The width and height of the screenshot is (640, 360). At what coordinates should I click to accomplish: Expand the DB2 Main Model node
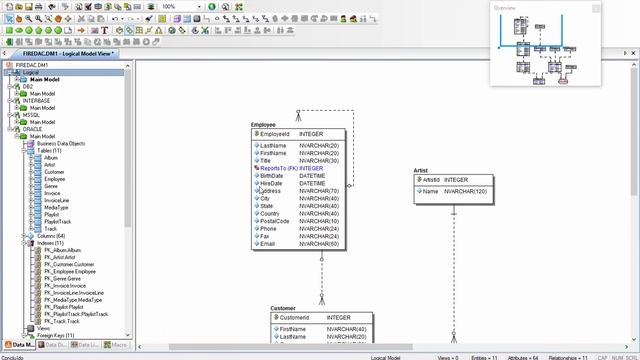[x=17, y=93]
